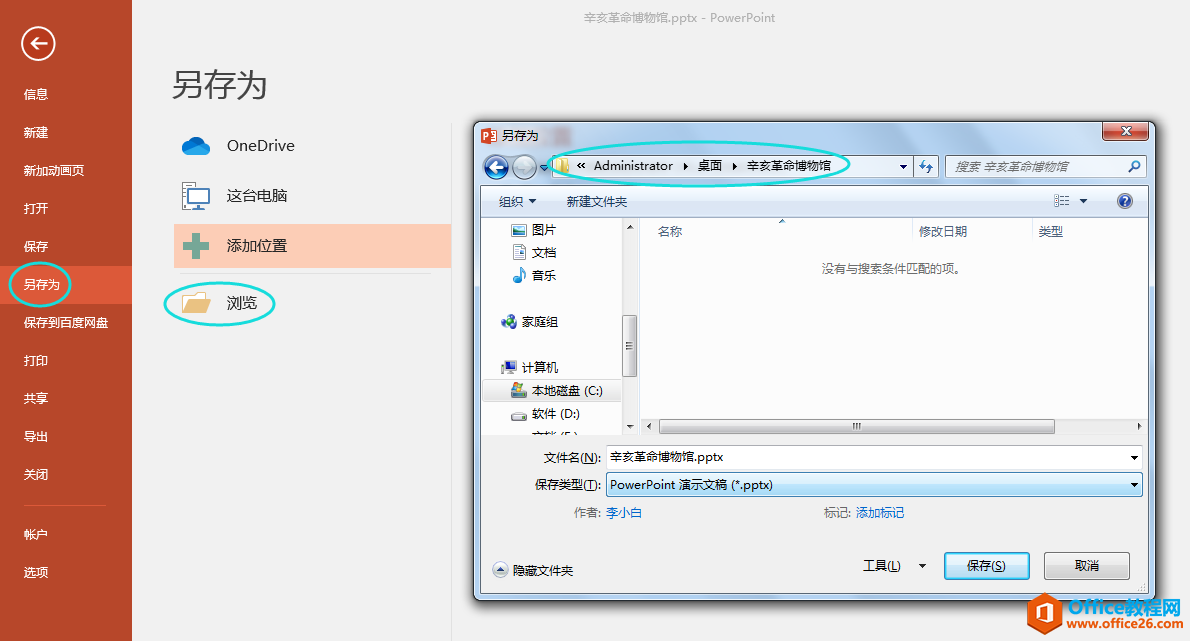Click the navigation tree's vertical scrollbar thumb
This screenshot has height=641, width=1190.
tap(629, 346)
